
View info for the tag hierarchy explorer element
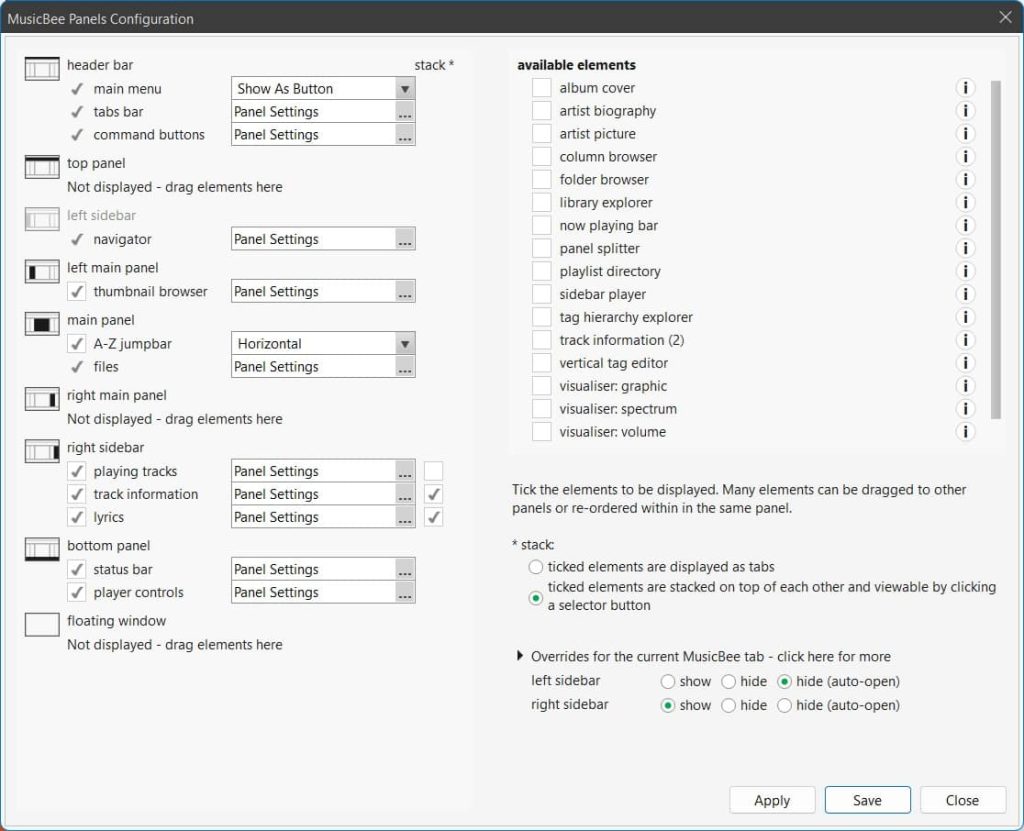pyautogui.click(x=965, y=317)
